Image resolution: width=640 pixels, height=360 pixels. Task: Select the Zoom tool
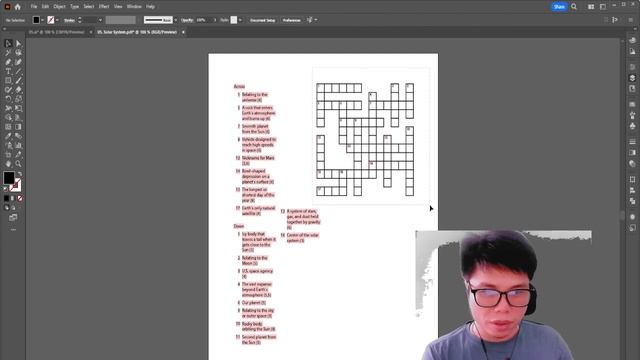coord(18,164)
